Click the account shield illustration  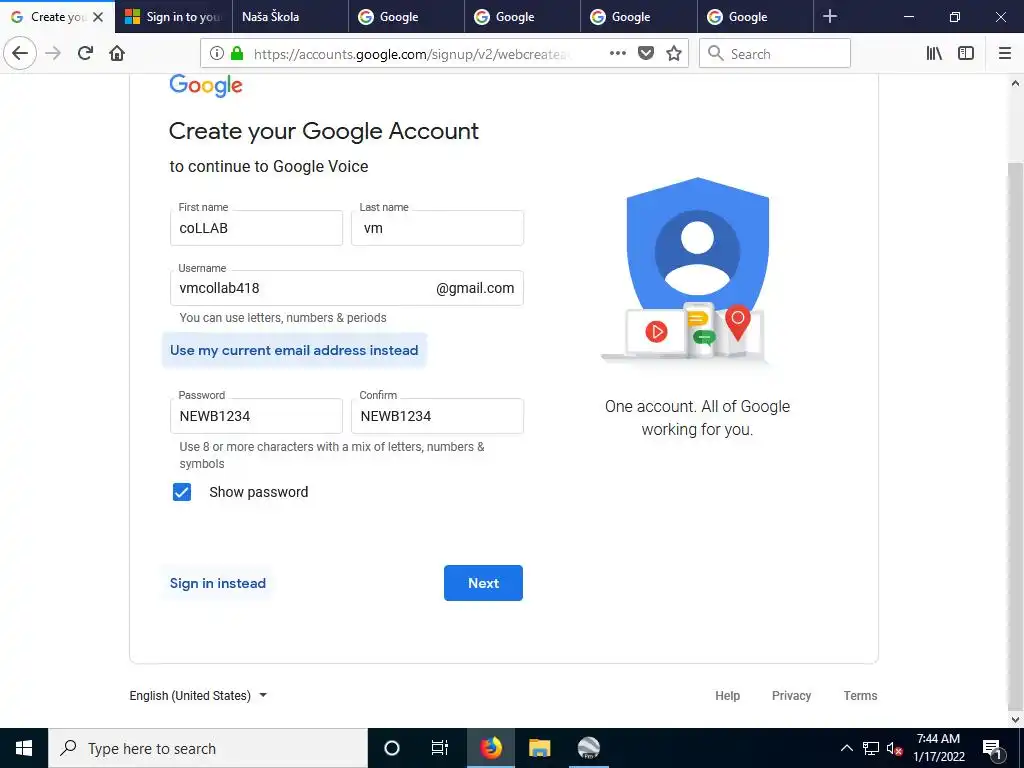tap(686, 269)
